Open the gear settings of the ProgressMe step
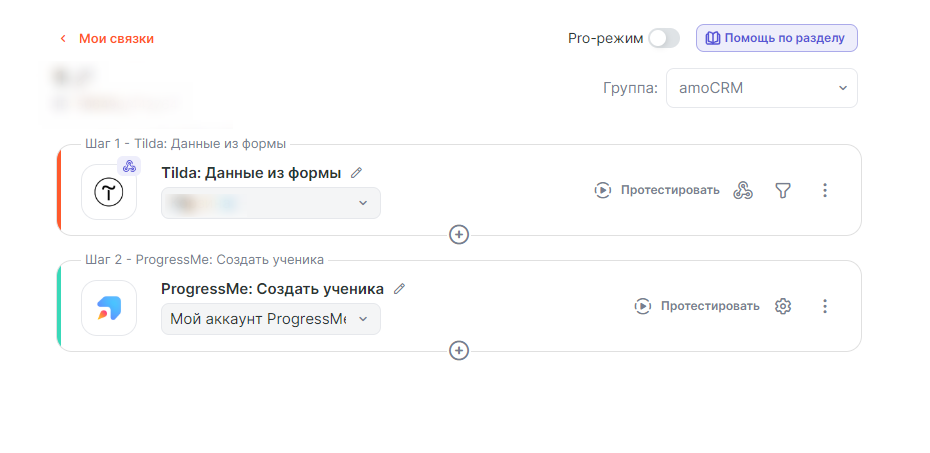Screen dimensions: 930x453 coord(783,306)
